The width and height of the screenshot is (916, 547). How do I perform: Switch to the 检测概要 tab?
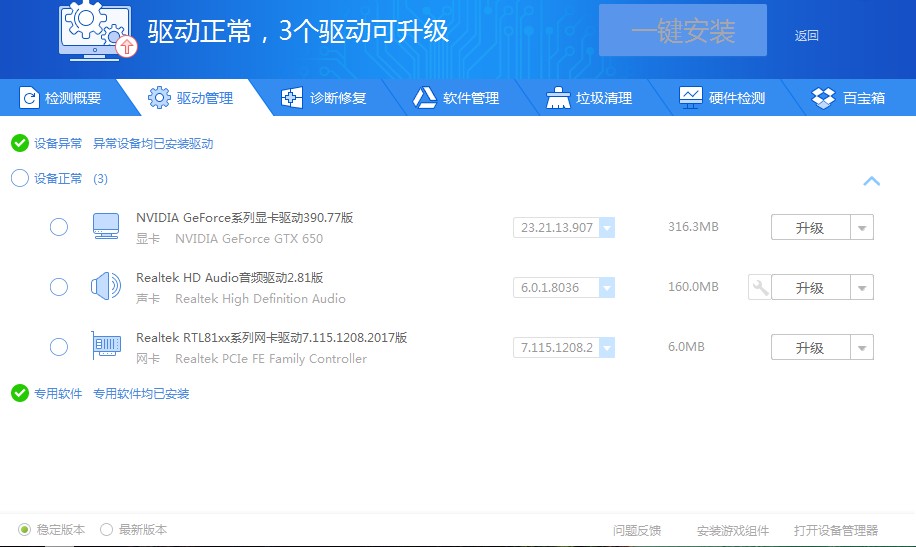[60, 98]
